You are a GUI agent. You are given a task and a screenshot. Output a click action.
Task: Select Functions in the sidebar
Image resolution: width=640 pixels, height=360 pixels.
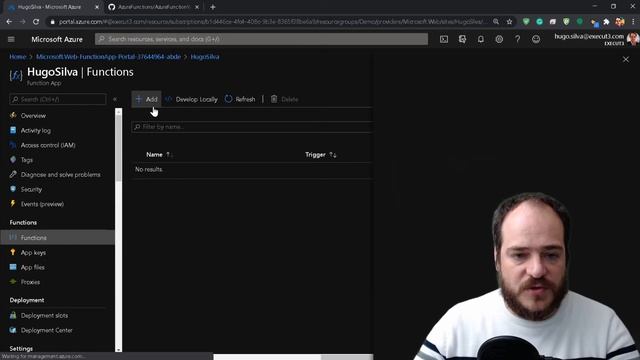(x=58, y=237)
